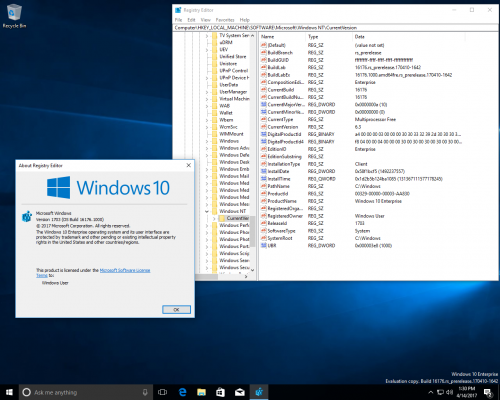Click the Cortana microphone icon

point(145,392)
